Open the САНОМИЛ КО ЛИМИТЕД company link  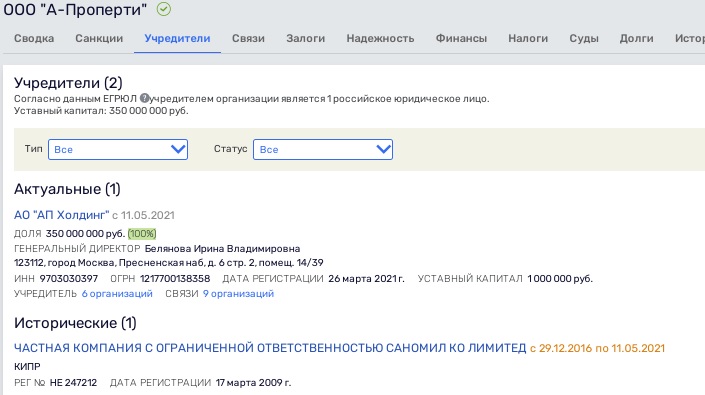(270, 348)
